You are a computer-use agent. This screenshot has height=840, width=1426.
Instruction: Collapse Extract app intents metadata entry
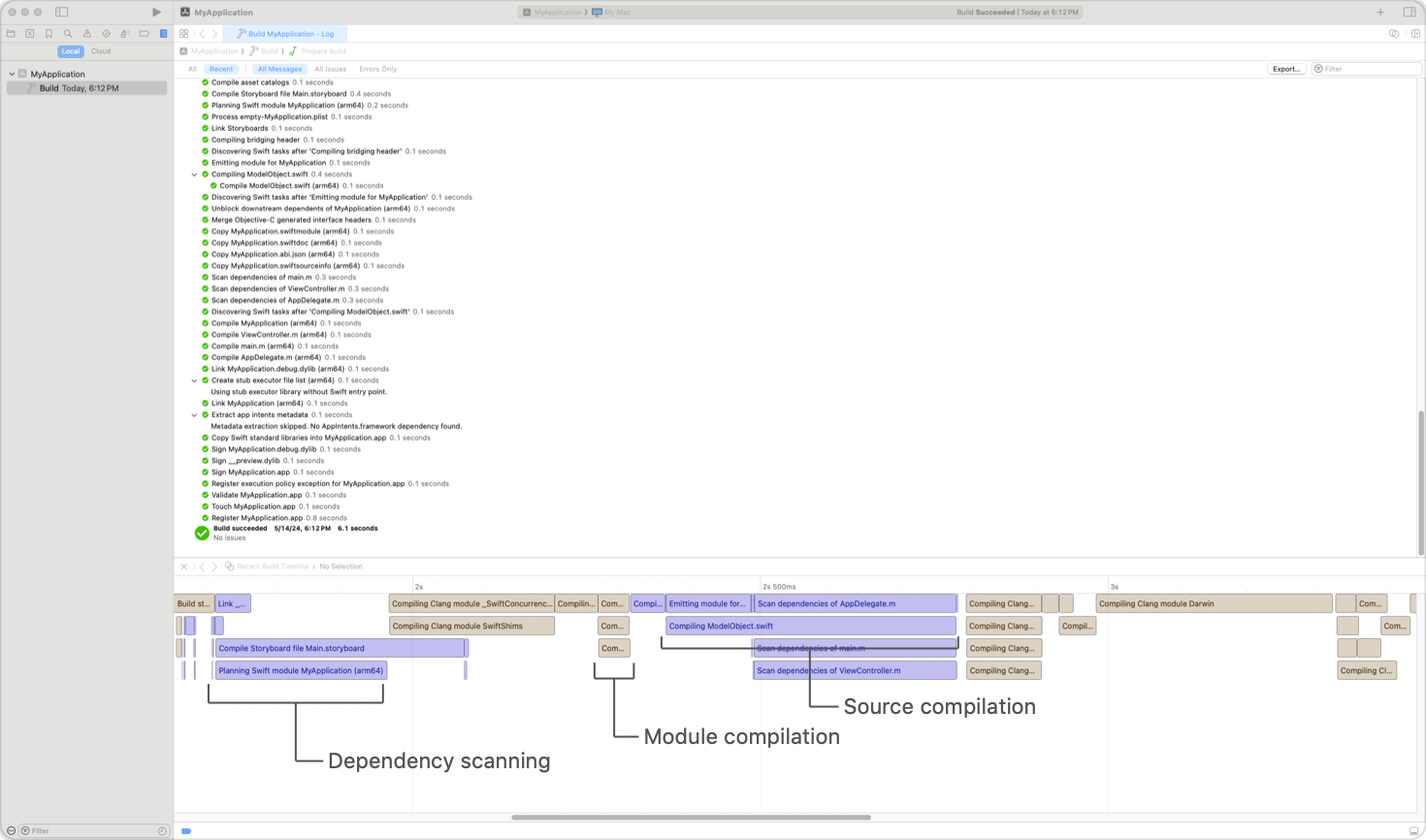click(x=195, y=415)
